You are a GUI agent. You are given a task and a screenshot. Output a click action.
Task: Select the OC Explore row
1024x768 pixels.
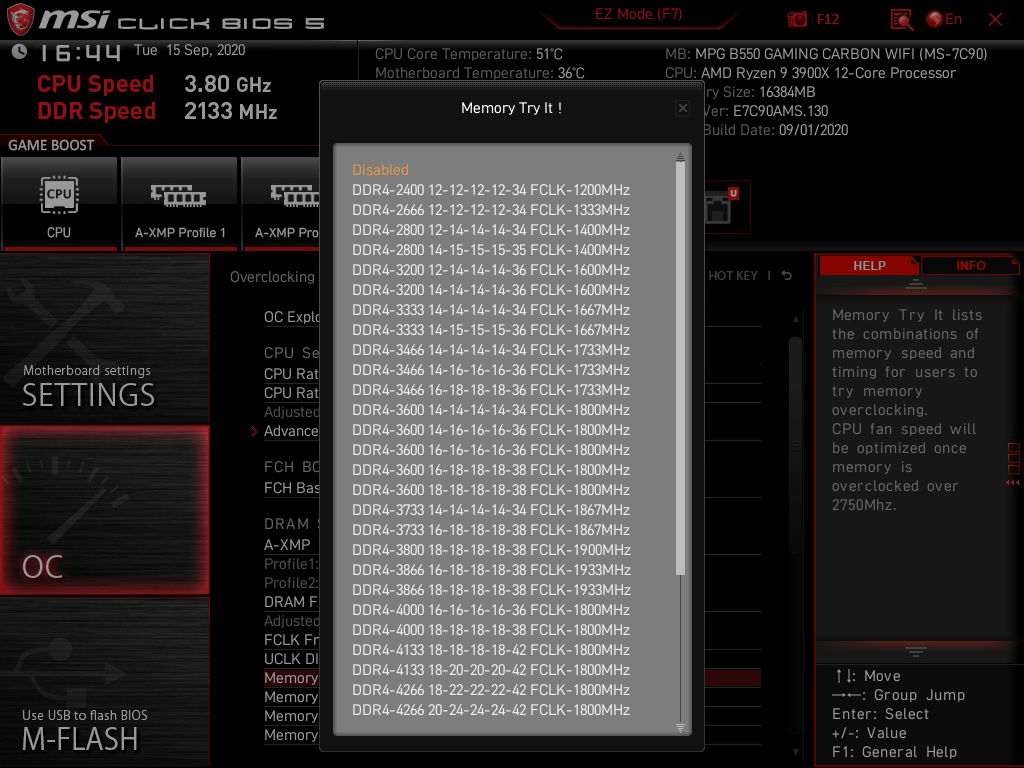(291, 317)
